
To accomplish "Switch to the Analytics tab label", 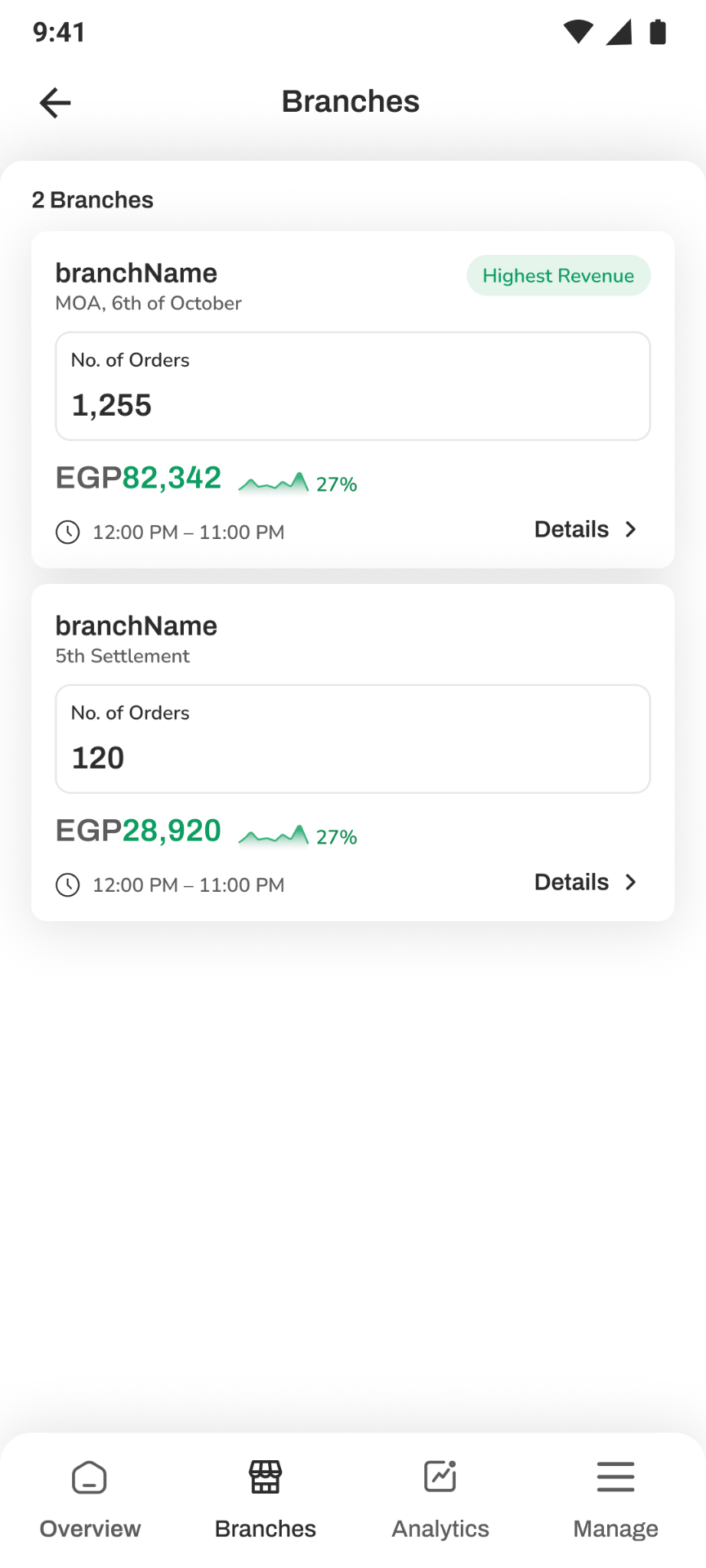I will [x=440, y=1529].
